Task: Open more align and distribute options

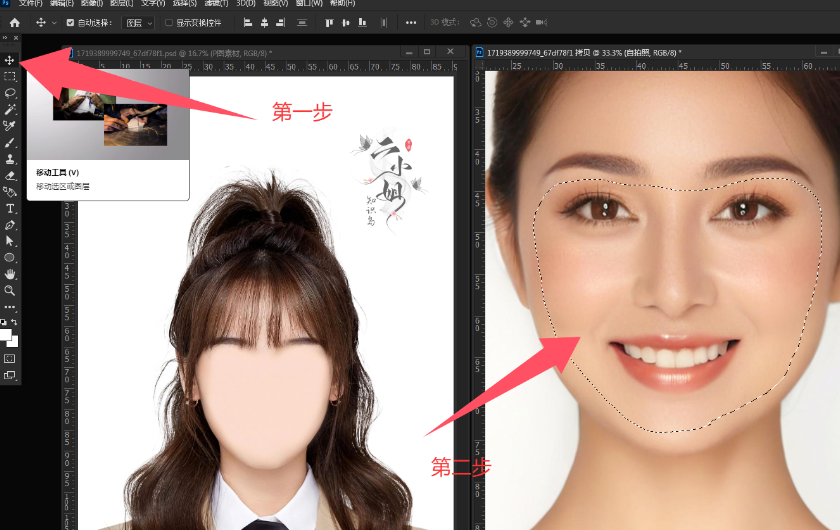Action: tap(411, 23)
